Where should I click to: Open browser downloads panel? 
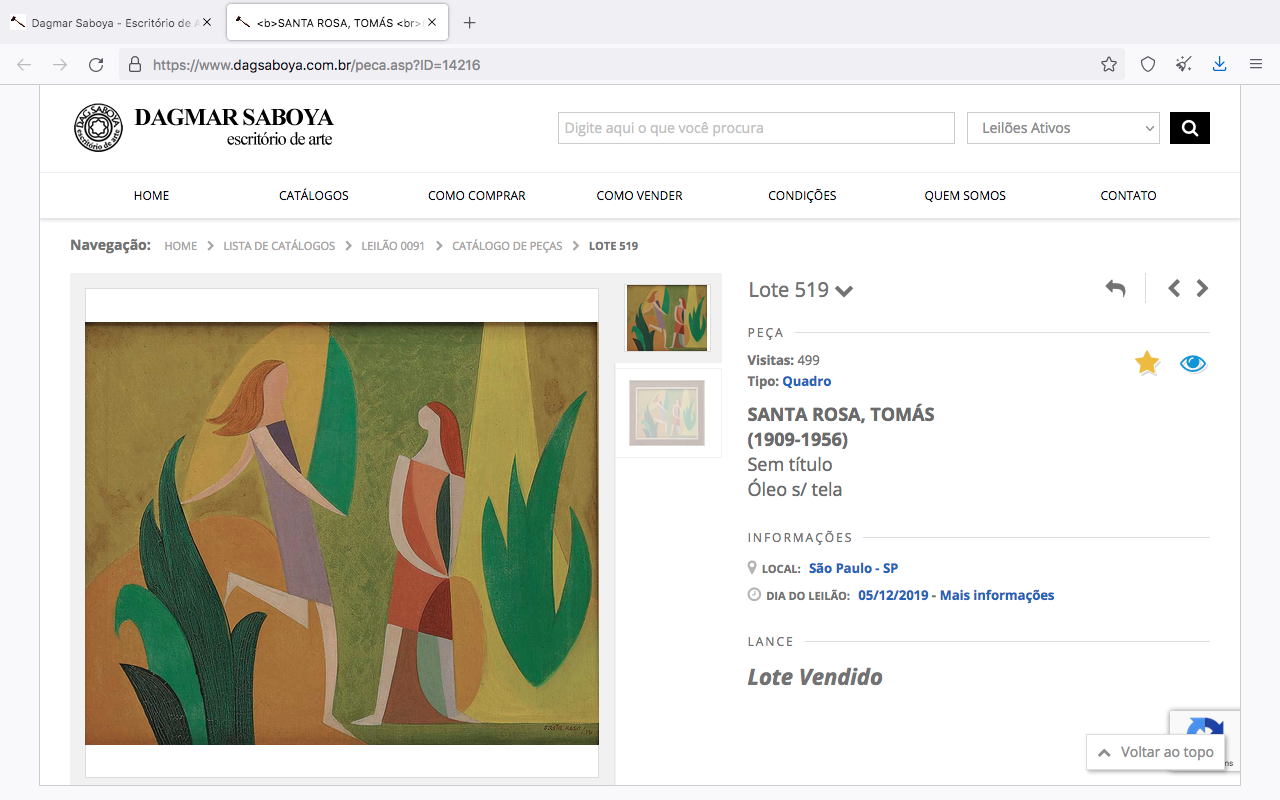click(1219, 64)
